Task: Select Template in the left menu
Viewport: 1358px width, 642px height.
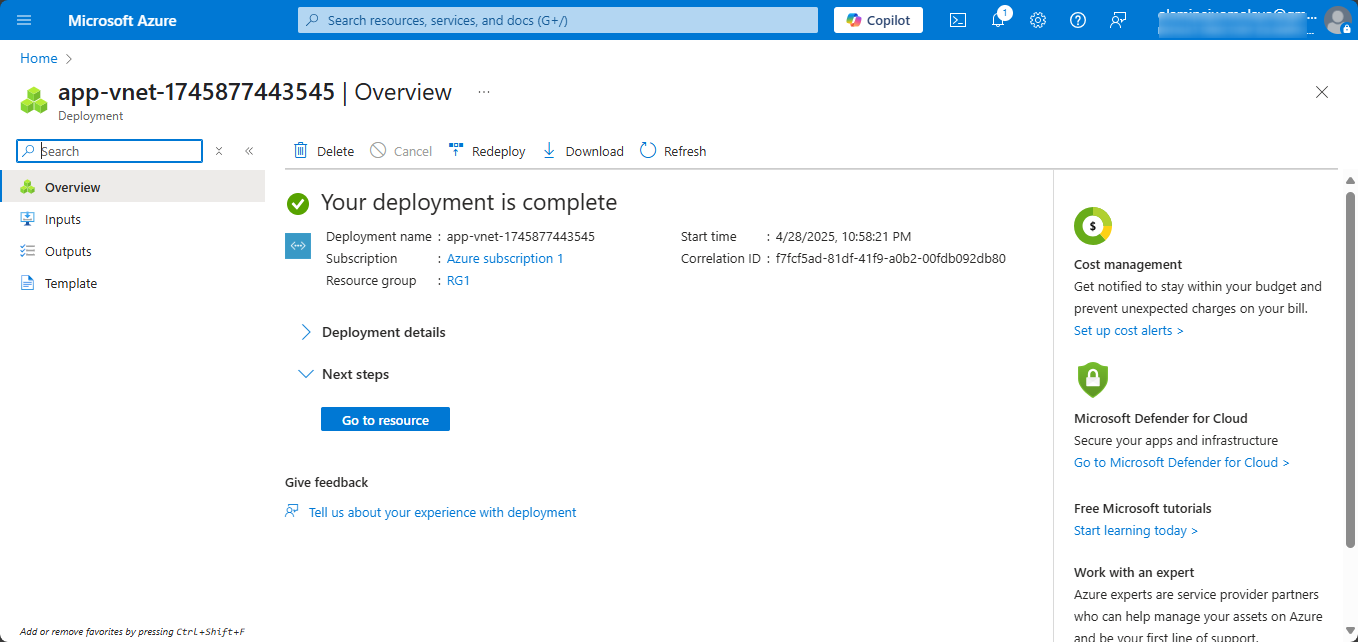Action: (133, 283)
